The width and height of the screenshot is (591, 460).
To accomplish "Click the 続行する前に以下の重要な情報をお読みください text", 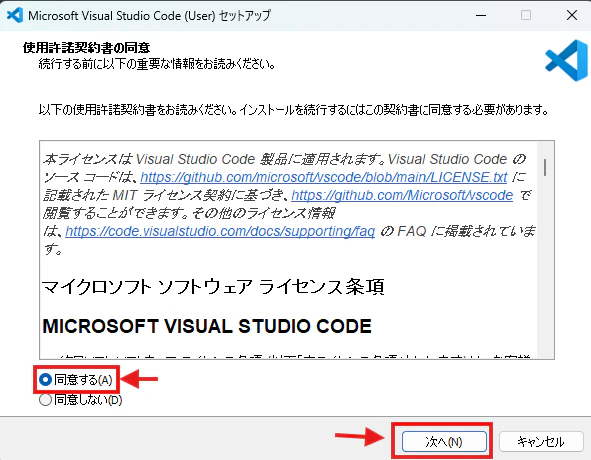I will coord(156,64).
